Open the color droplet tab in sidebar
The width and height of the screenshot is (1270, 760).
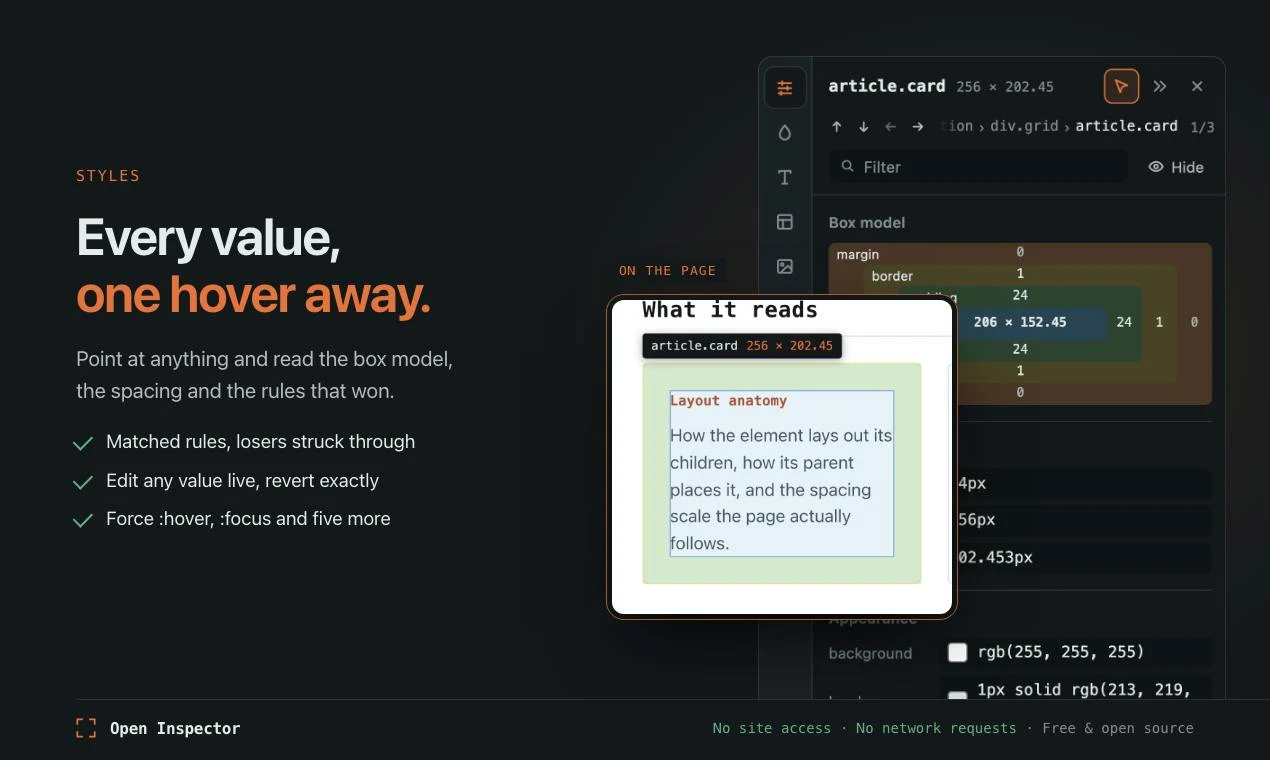point(785,132)
